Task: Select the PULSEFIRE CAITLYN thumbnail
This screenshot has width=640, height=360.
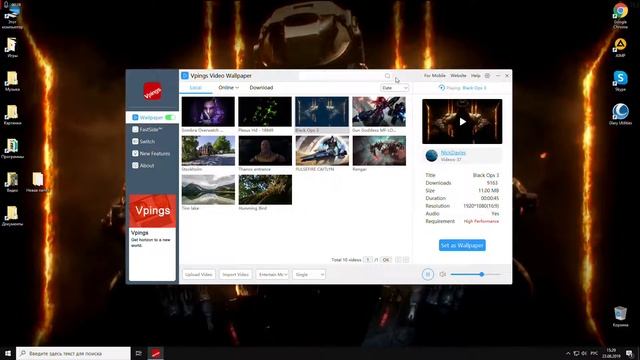Action: click(x=322, y=151)
